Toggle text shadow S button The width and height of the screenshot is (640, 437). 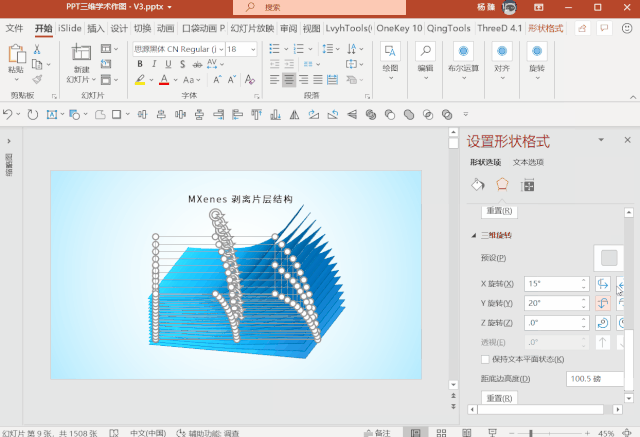pos(182,64)
